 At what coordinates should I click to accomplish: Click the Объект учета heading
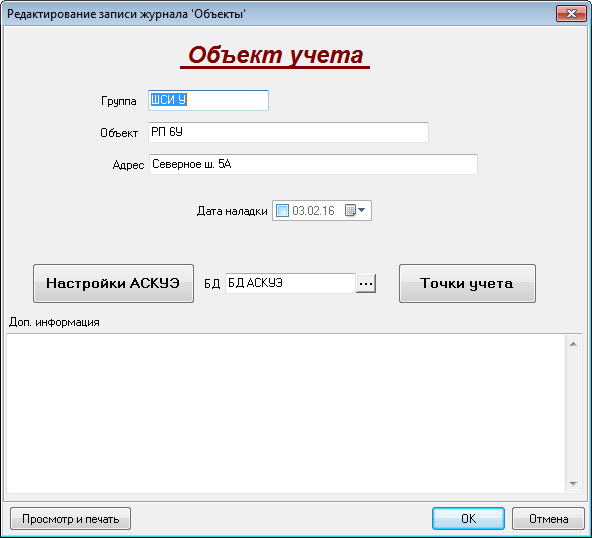pos(275,55)
